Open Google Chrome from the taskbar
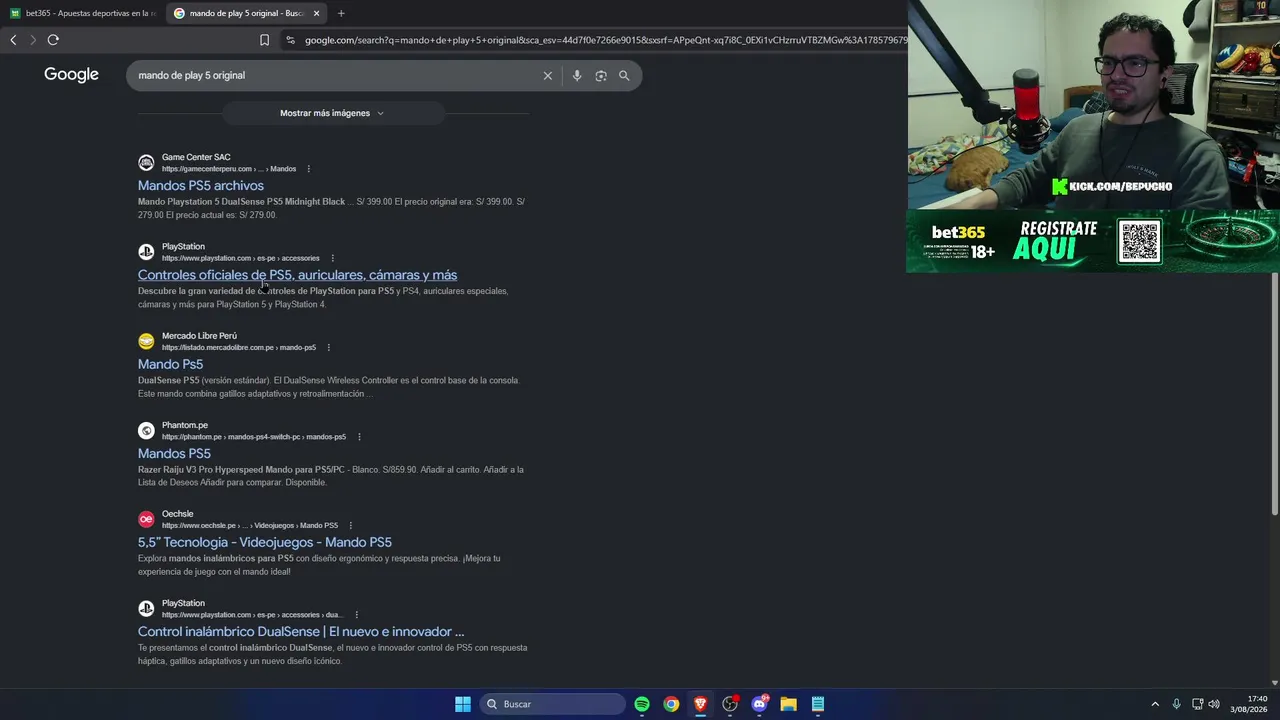Viewport: 1280px width, 720px height. (671, 704)
